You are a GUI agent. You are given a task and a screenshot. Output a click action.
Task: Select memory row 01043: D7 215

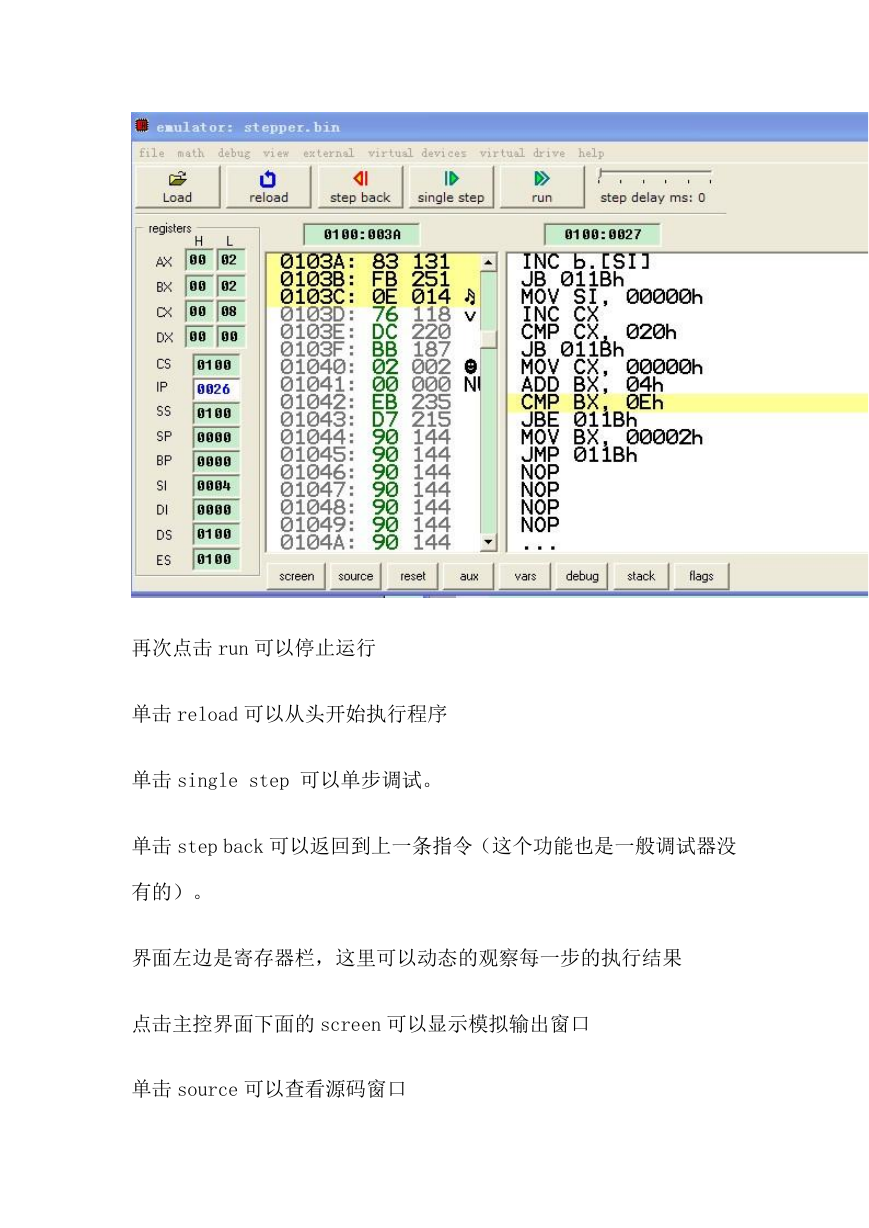372,419
